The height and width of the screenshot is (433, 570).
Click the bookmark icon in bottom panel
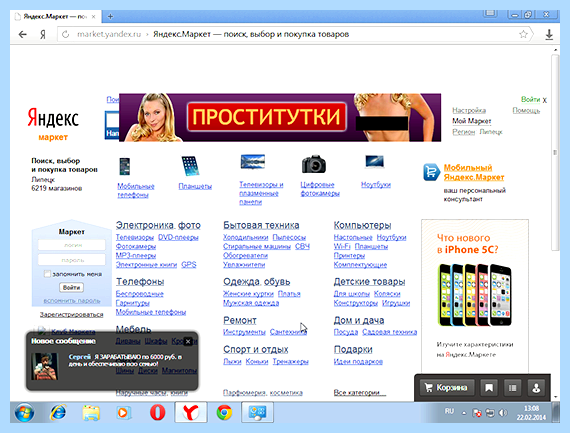[x=489, y=388]
